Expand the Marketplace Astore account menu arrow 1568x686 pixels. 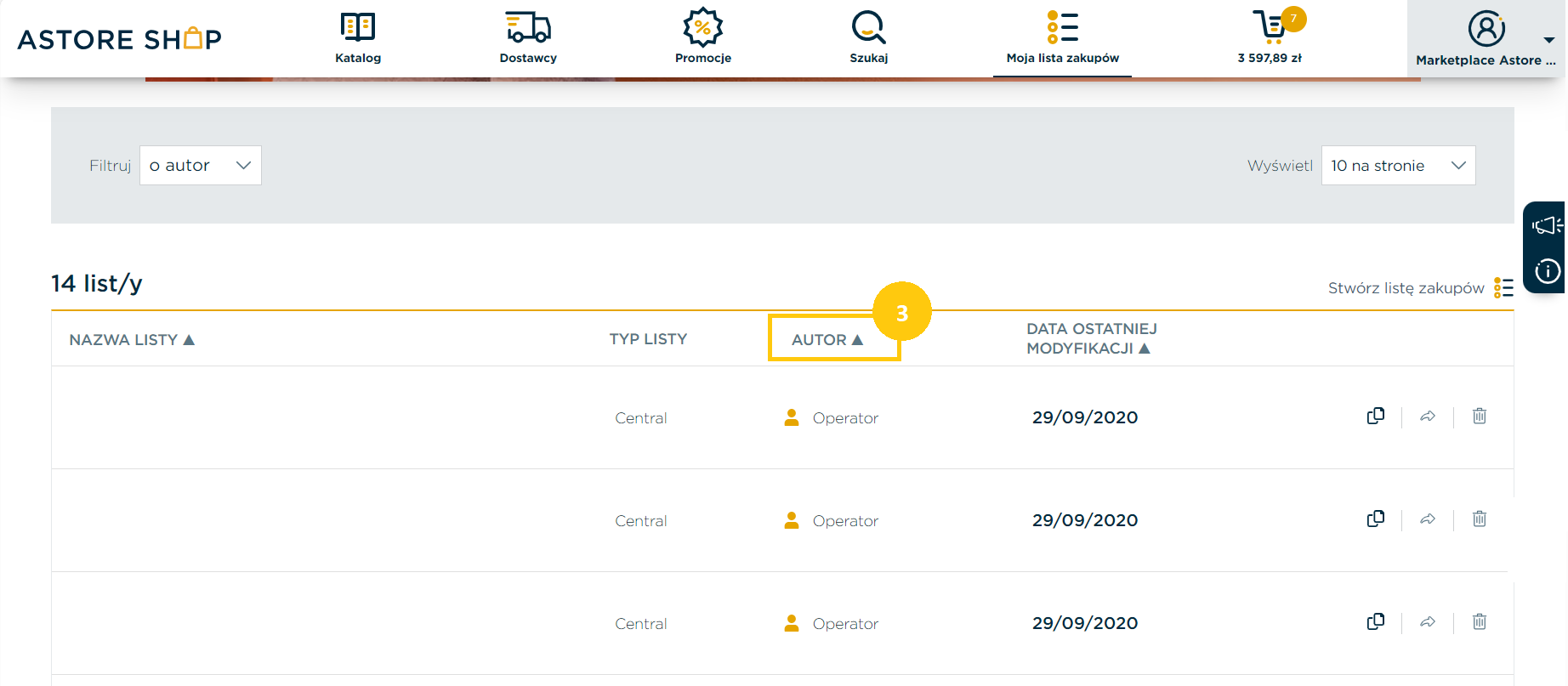(x=1549, y=40)
